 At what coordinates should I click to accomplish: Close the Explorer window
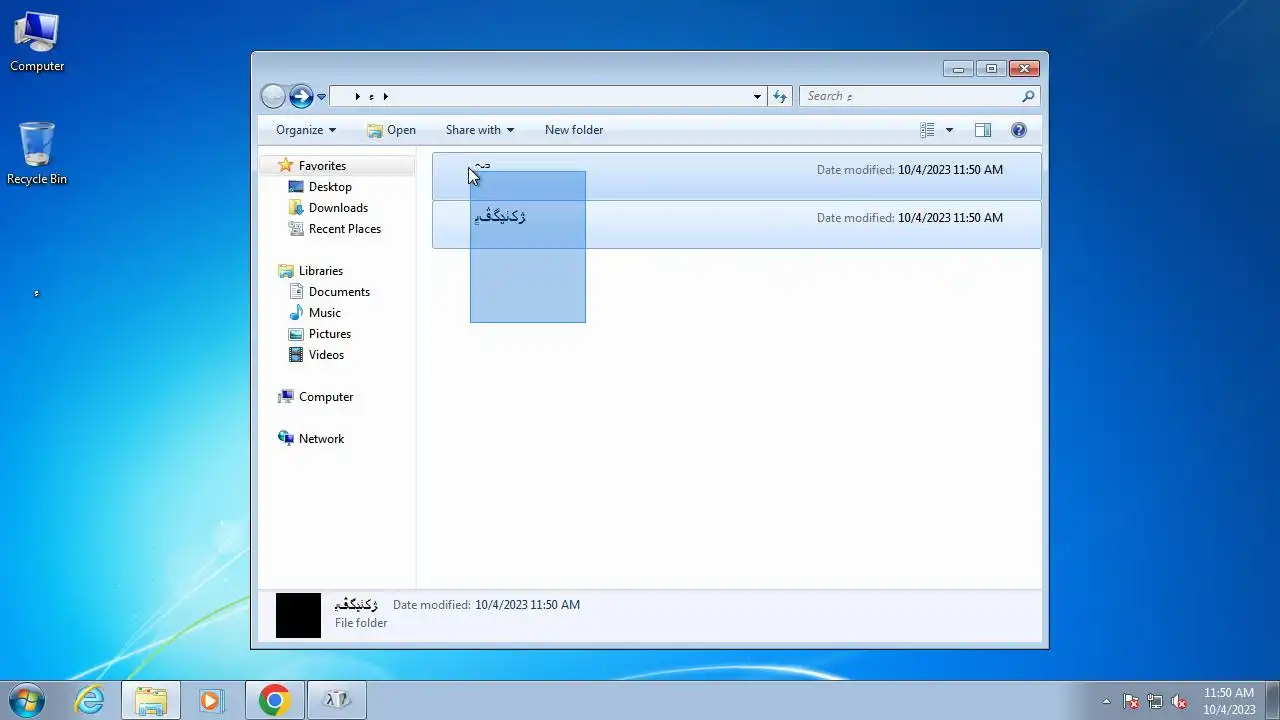pyautogui.click(x=1024, y=69)
